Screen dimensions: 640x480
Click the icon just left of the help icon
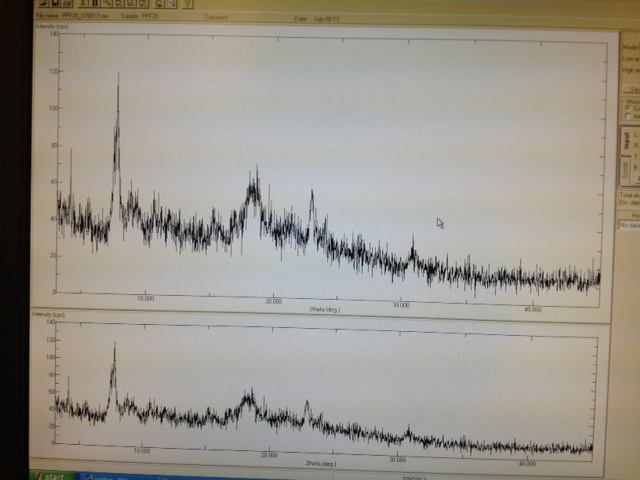click(x=172, y=4)
